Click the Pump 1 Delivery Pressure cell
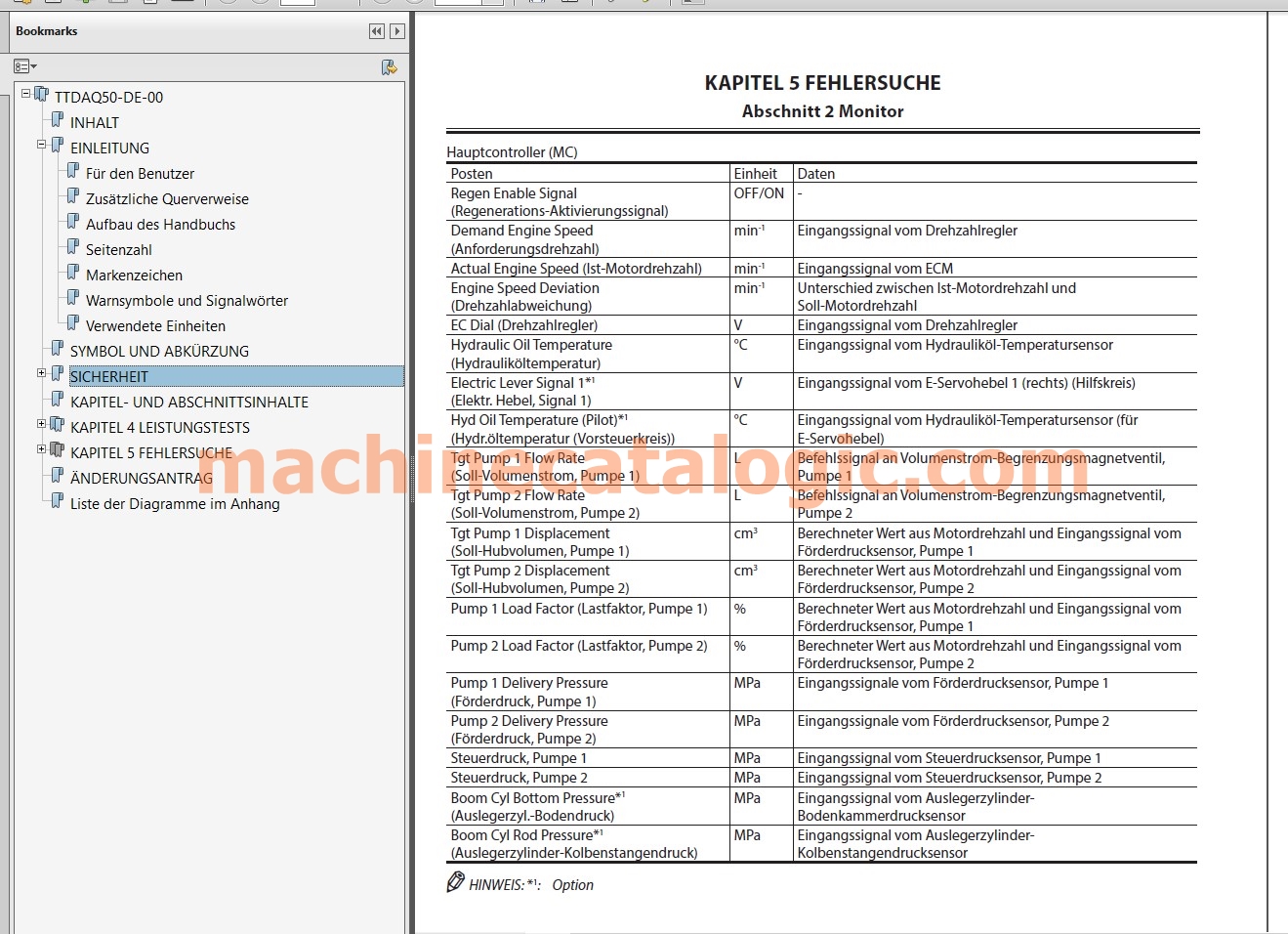Screen dimensions: 1288x934 click(x=588, y=692)
